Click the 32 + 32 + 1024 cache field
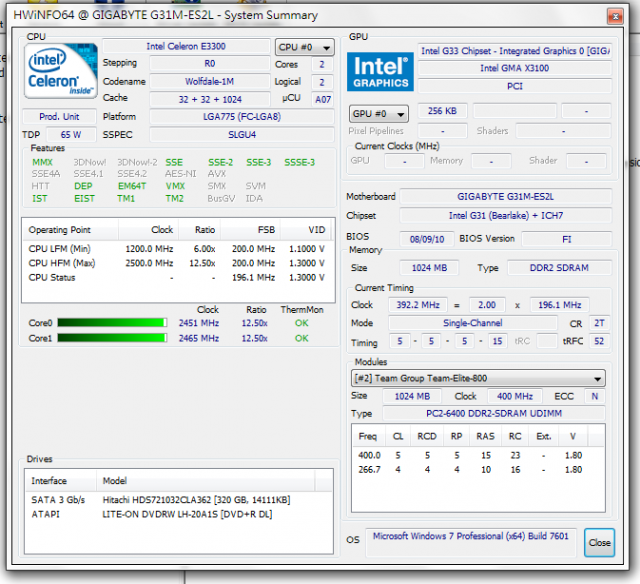Viewport: 640px width, 584px height. 210,99
